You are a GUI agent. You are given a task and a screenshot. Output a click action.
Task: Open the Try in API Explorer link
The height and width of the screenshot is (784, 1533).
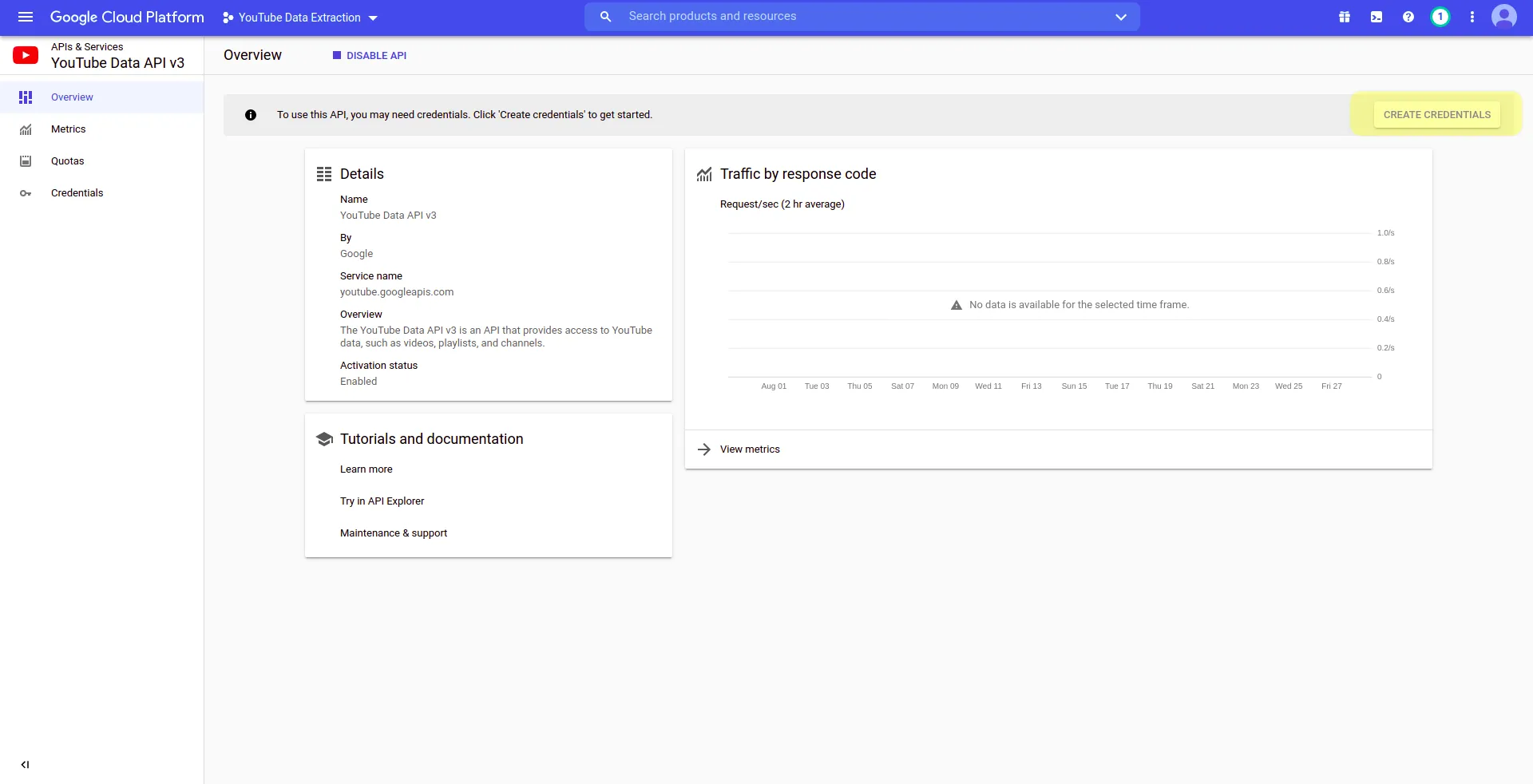click(382, 501)
